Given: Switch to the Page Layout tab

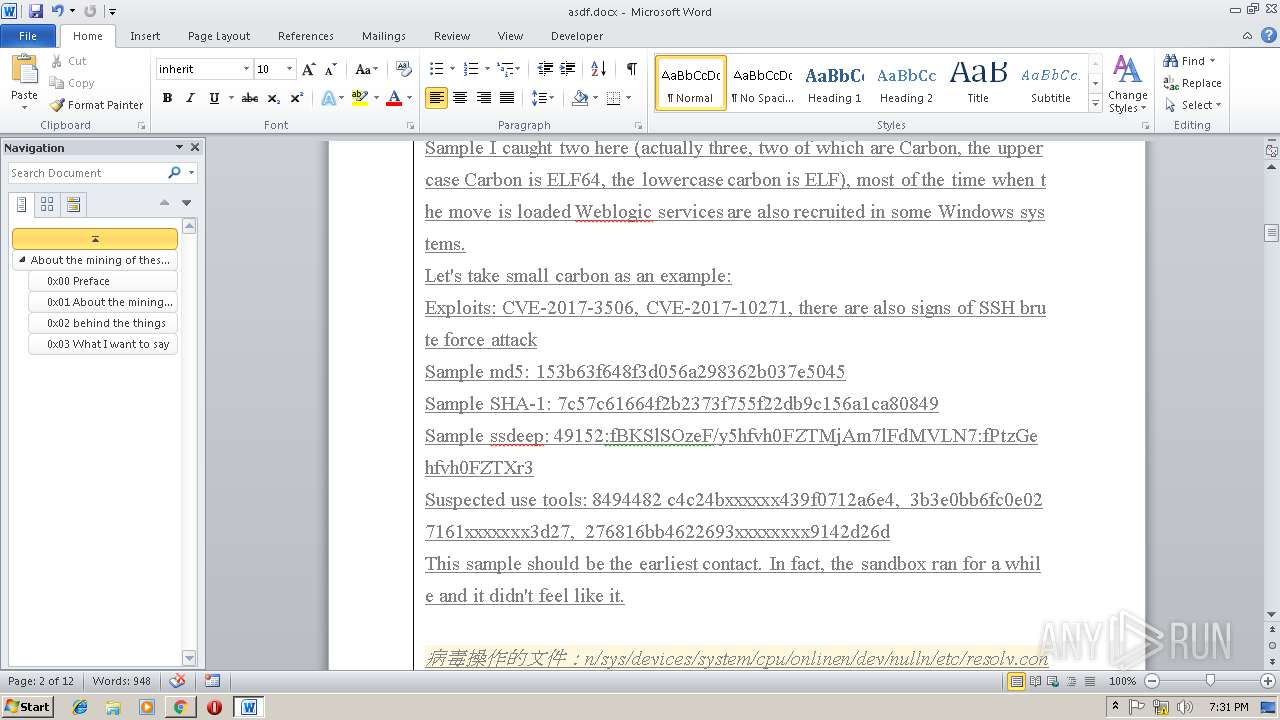Looking at the screenshot, I should tap(219, 36).
